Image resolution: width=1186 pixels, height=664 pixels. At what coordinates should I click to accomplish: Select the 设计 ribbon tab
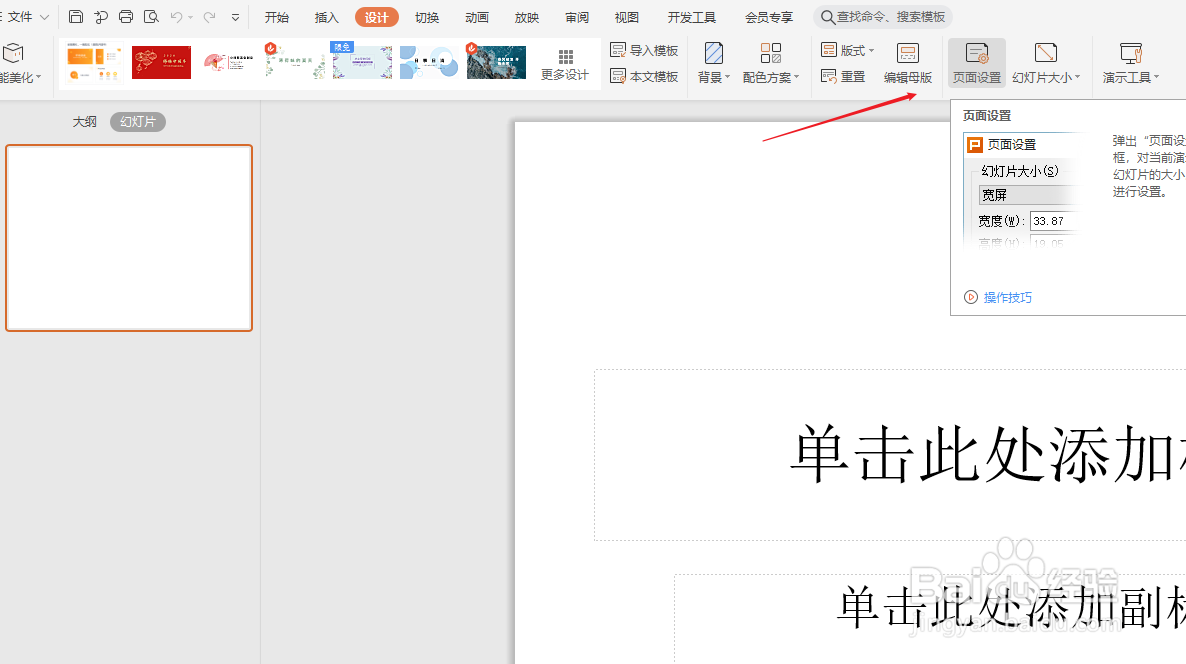(377, 17)
